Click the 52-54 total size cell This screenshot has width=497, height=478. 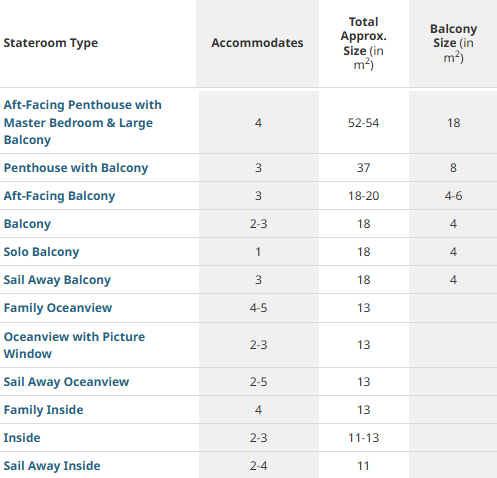[x=364, y=123]
